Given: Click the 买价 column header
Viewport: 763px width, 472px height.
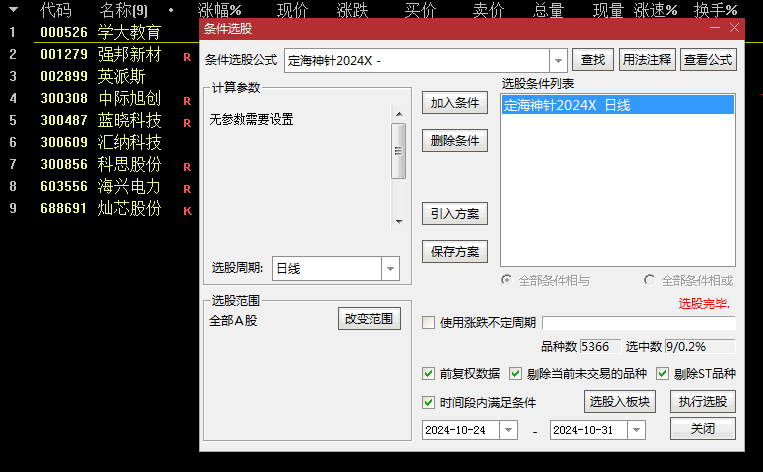Looking at the screenshot, I should click(420, 10).
